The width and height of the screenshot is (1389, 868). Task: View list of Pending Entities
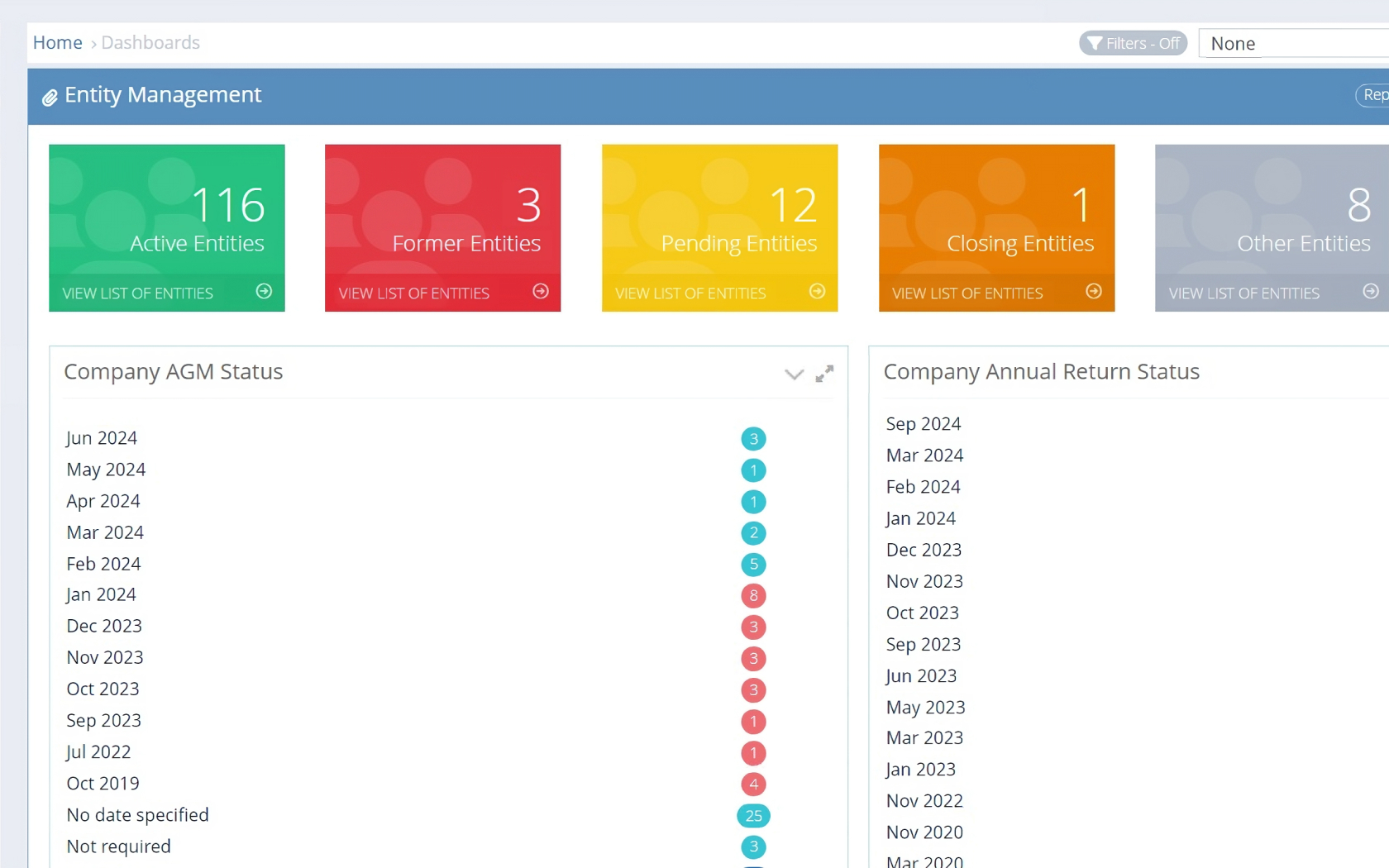(690, 293)
